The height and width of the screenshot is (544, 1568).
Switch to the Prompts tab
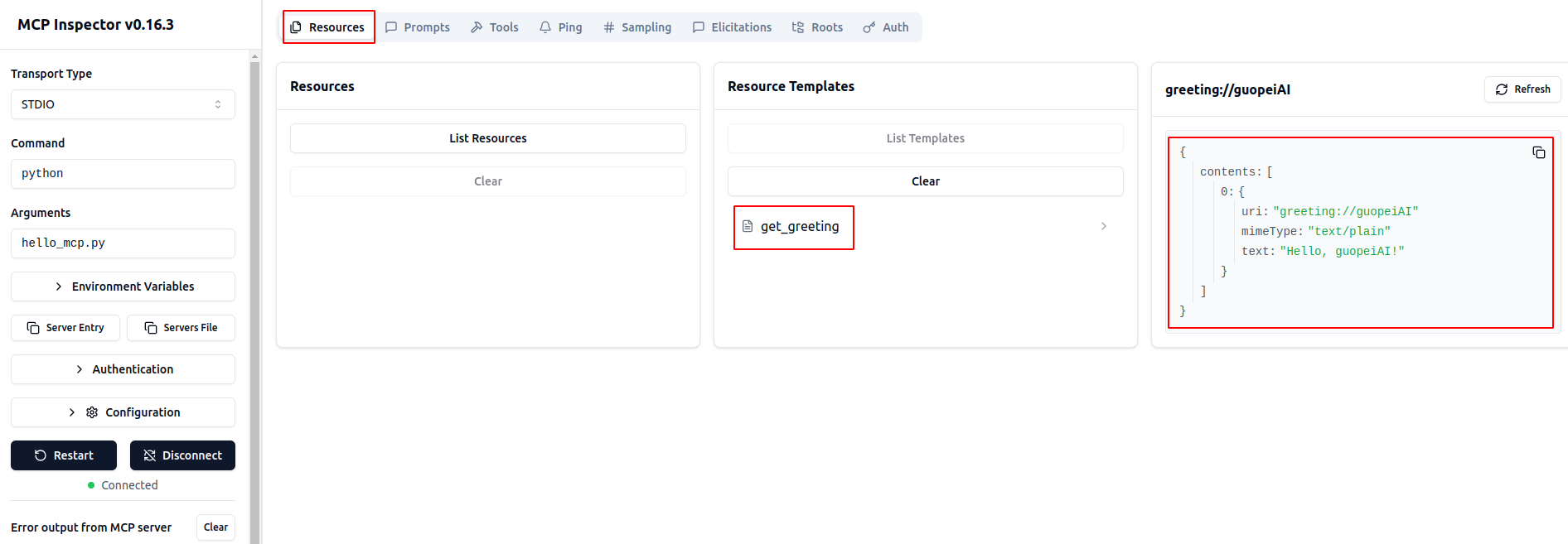418,27
